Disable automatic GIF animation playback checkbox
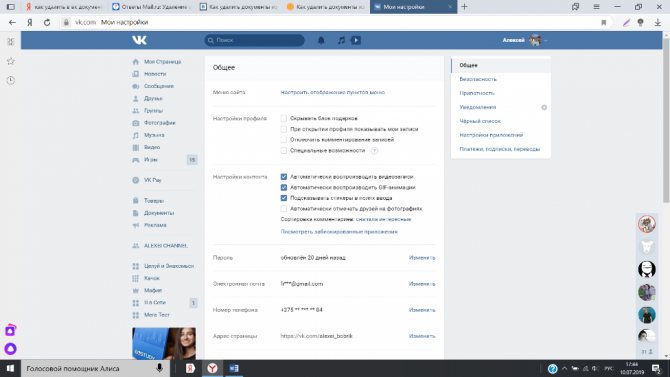 click(x=284, y=187)
